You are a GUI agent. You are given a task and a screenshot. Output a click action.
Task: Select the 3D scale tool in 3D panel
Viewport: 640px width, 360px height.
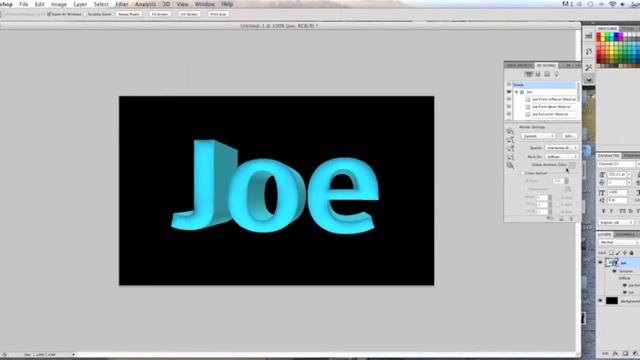510,165
